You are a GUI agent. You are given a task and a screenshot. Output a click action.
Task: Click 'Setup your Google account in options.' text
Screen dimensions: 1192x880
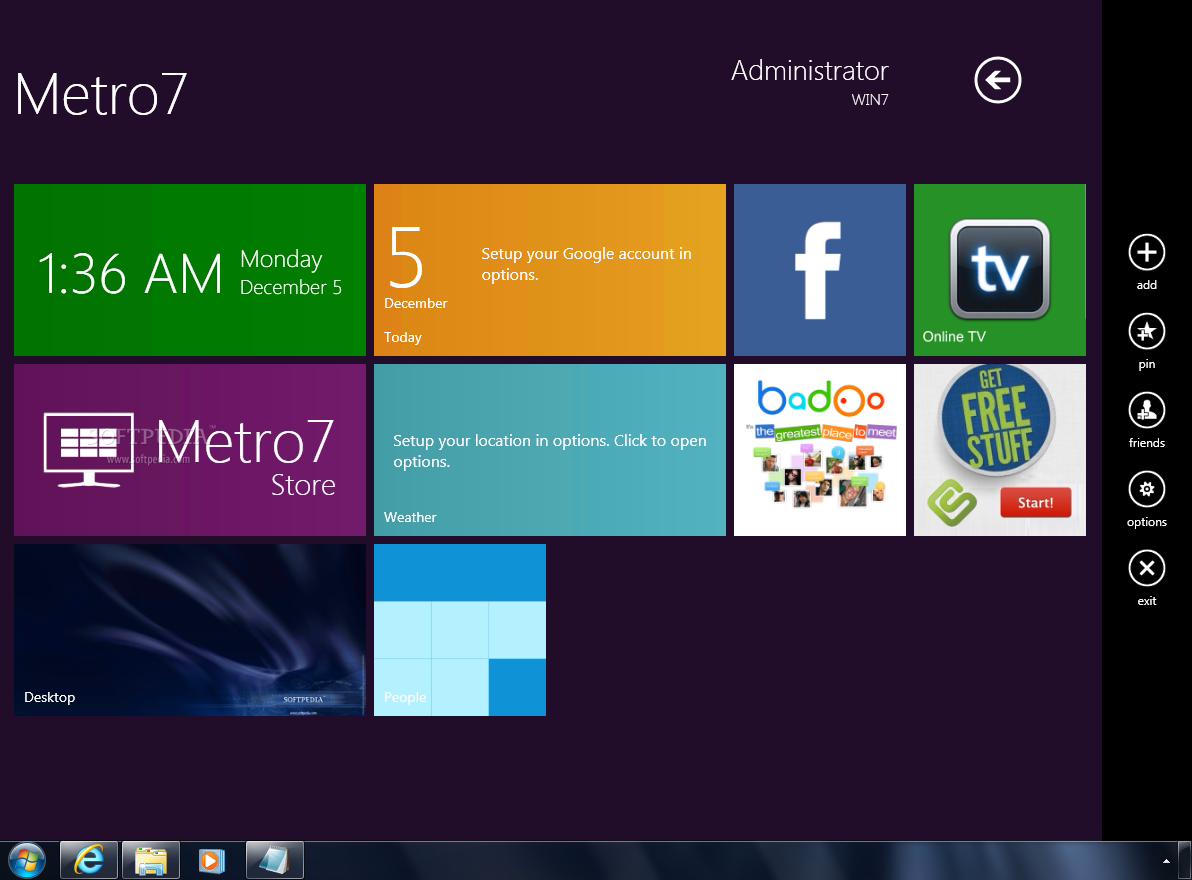(x=586, y=264)
